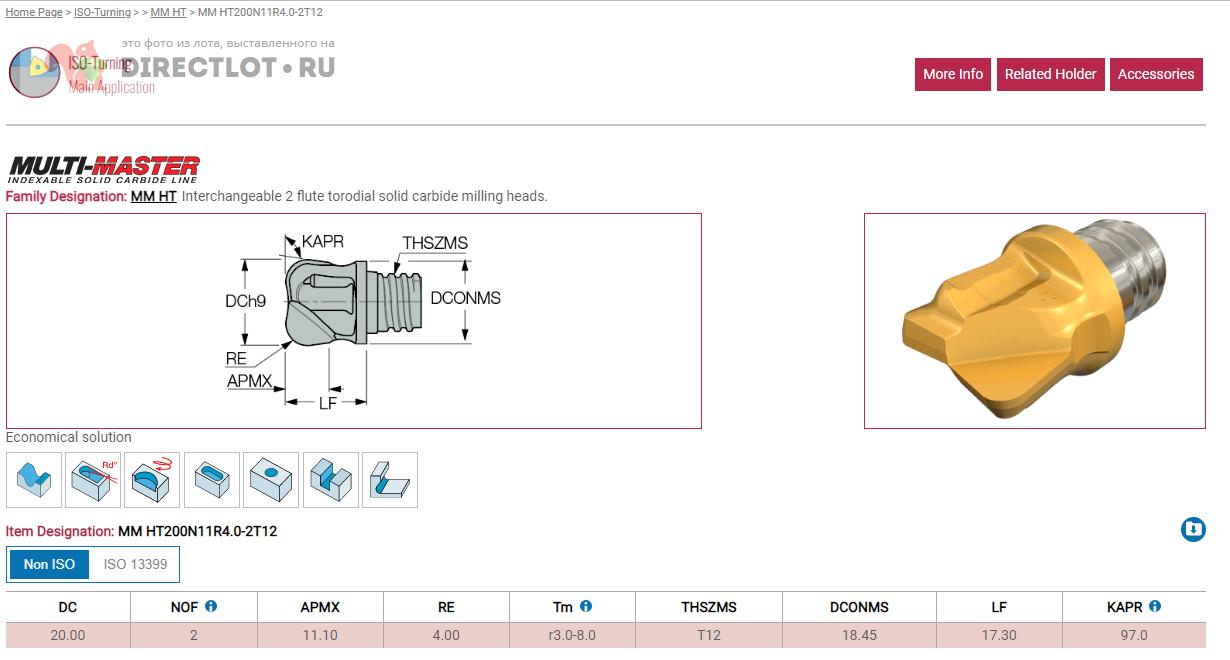Click the NOF value 2
Screen dimensions: 1230x660
tap(194, 635)
